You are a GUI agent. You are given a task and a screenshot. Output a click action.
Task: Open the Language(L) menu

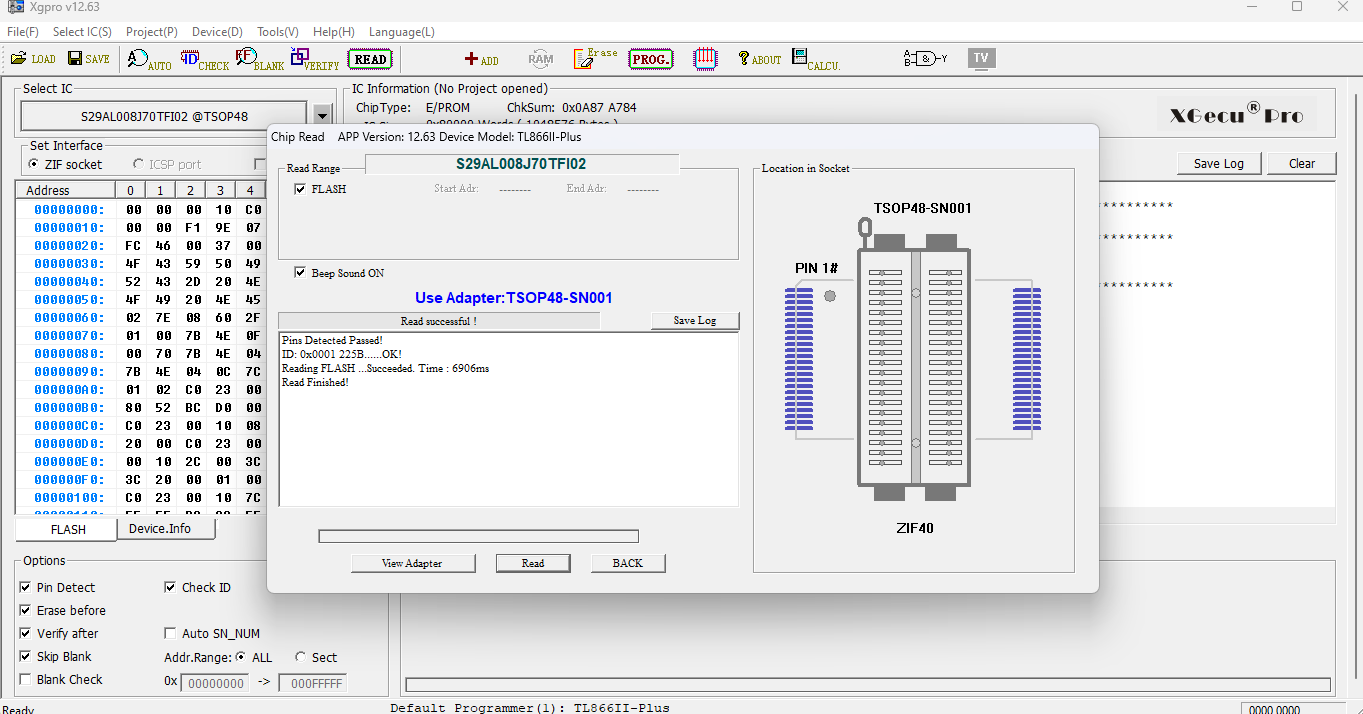401,32
